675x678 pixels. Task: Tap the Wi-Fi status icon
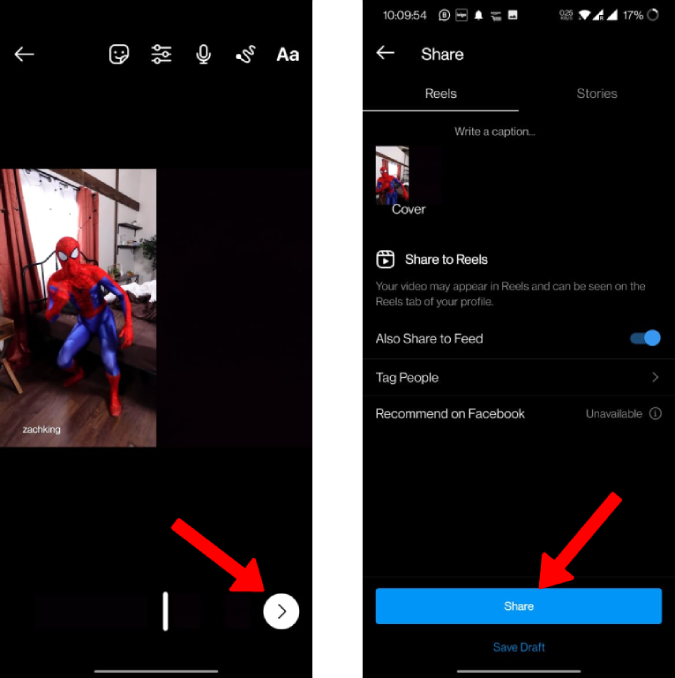coord(584,15)
